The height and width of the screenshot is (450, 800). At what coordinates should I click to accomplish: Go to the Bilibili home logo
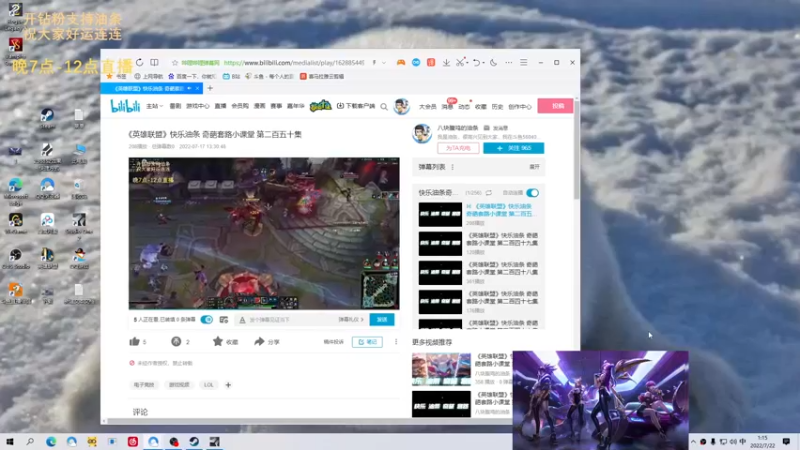point(125,106)
